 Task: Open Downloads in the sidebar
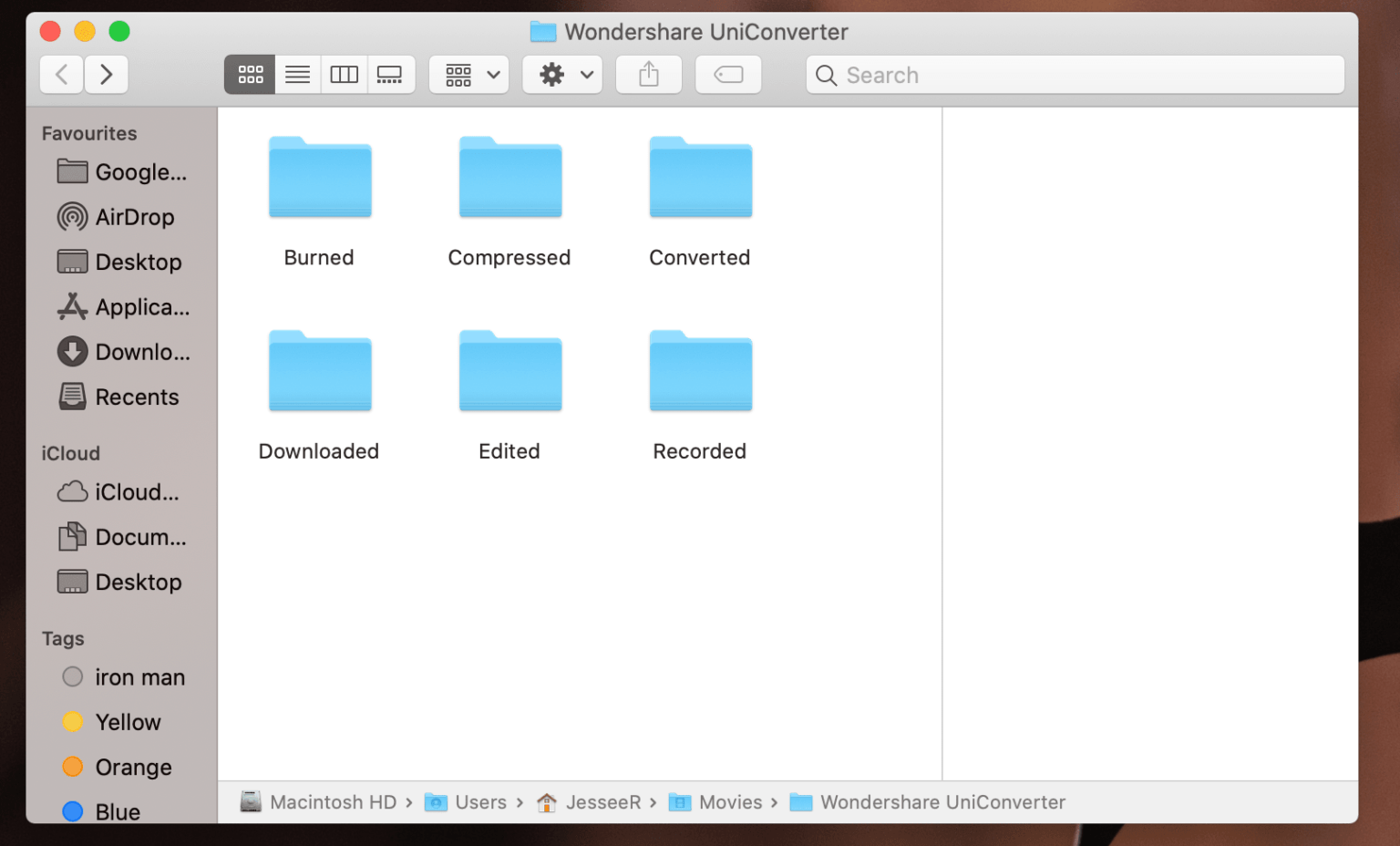pyautogui.click(x=122, y=352)
